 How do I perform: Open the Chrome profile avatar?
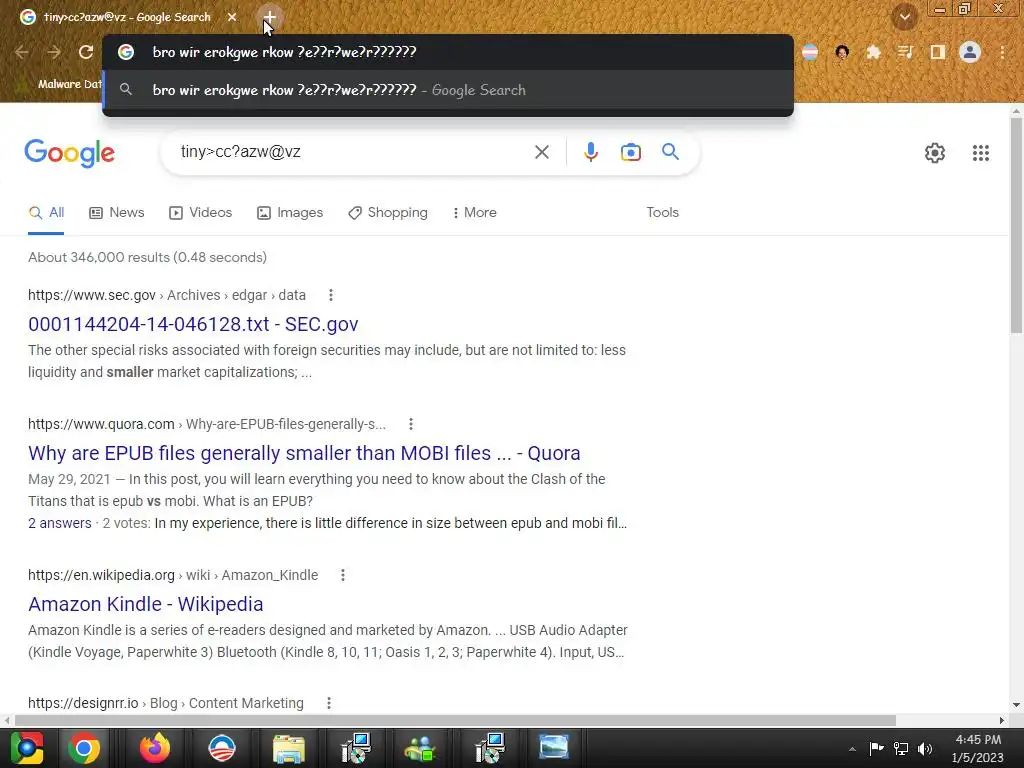pyautogui.click(x=970, y=52)
